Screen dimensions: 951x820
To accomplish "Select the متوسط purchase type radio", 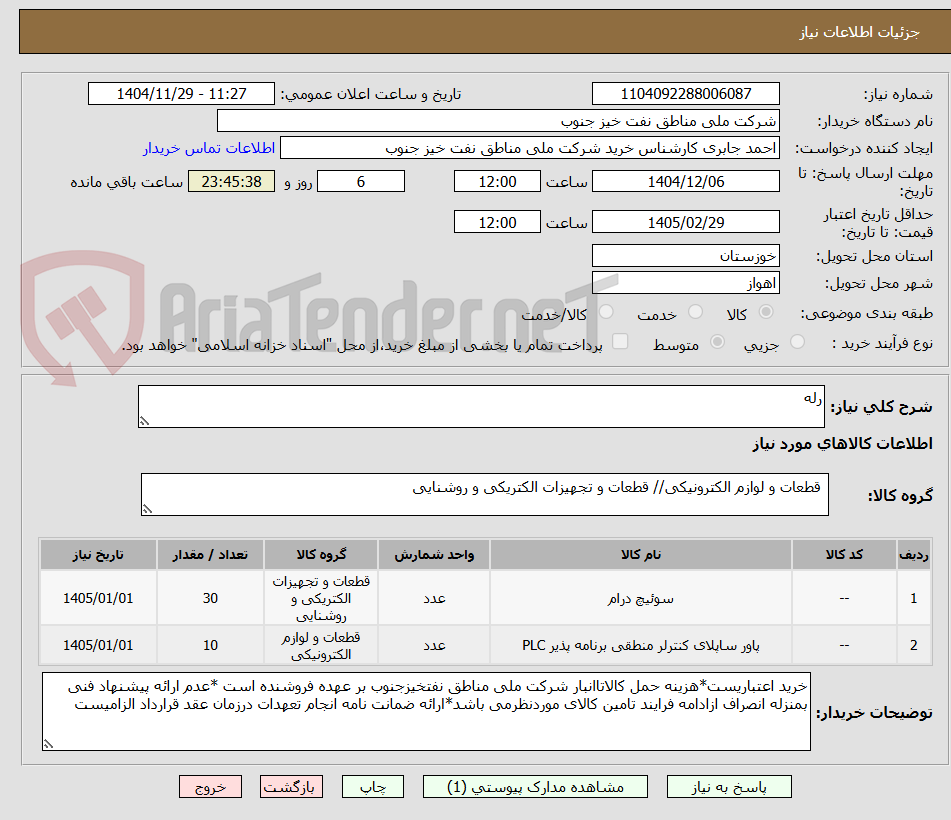I will coord(717,342).
